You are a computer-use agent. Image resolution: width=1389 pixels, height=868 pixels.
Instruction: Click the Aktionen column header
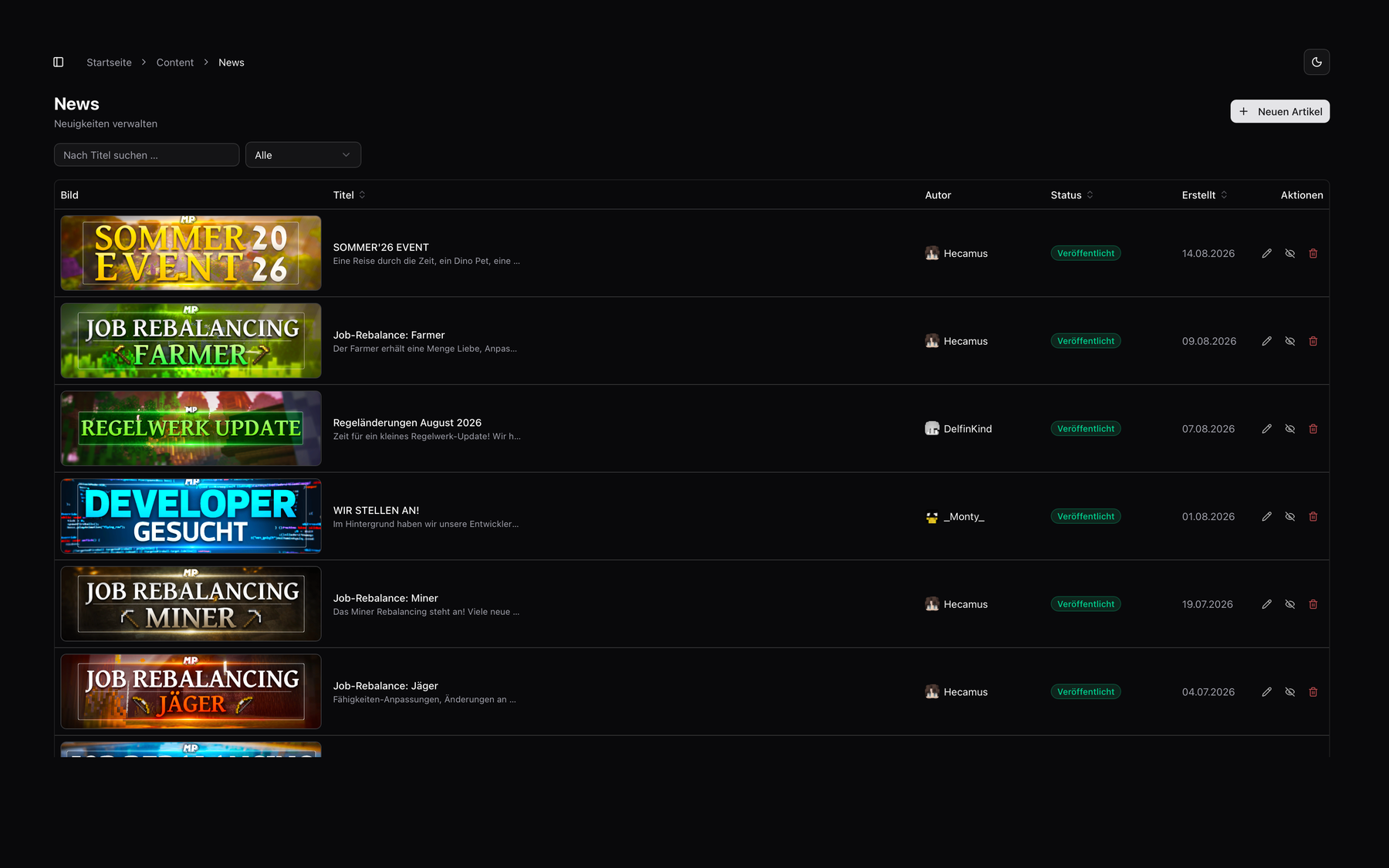[x=1302, y=195]
